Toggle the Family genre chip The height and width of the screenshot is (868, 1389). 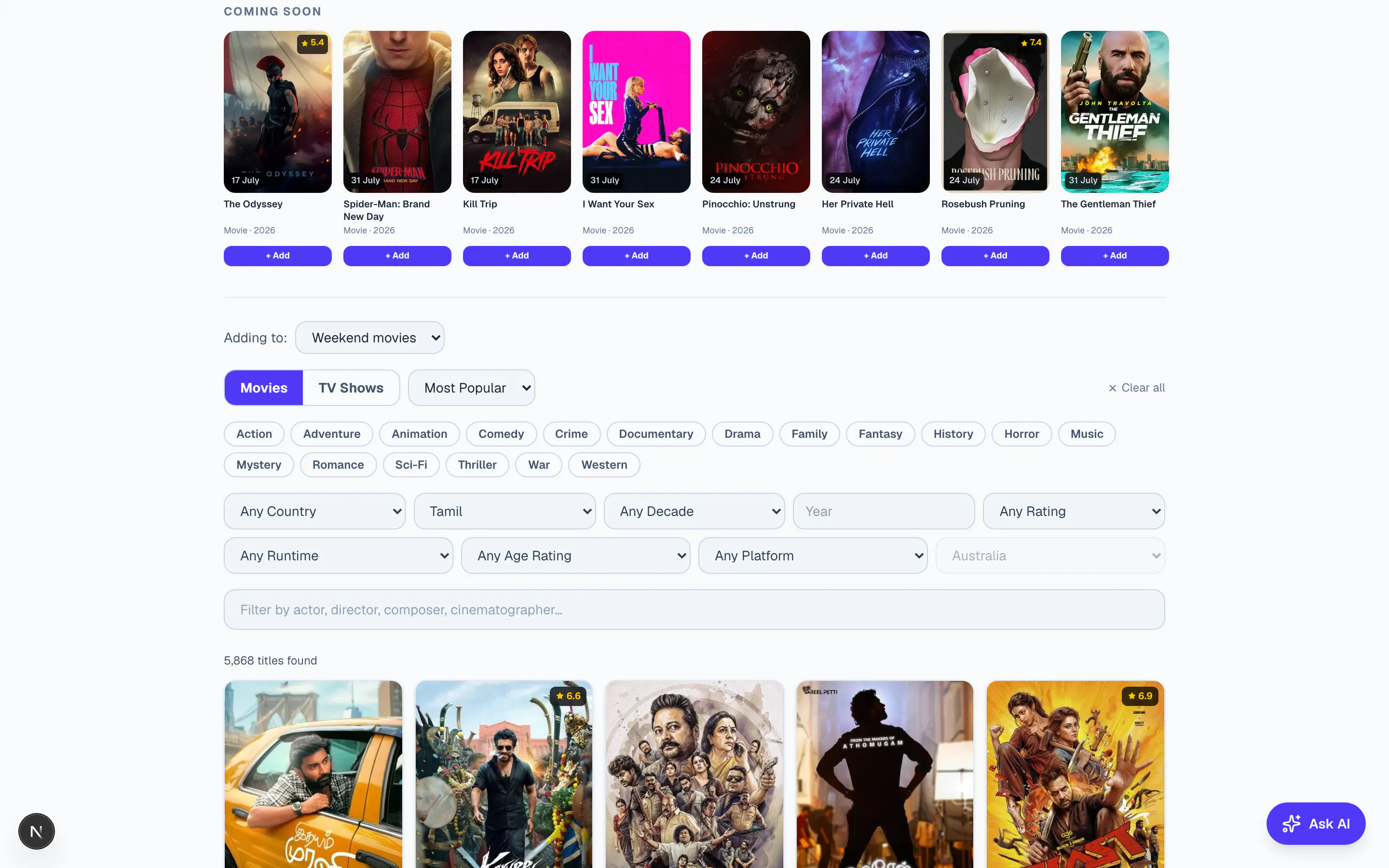pos(809,434)
